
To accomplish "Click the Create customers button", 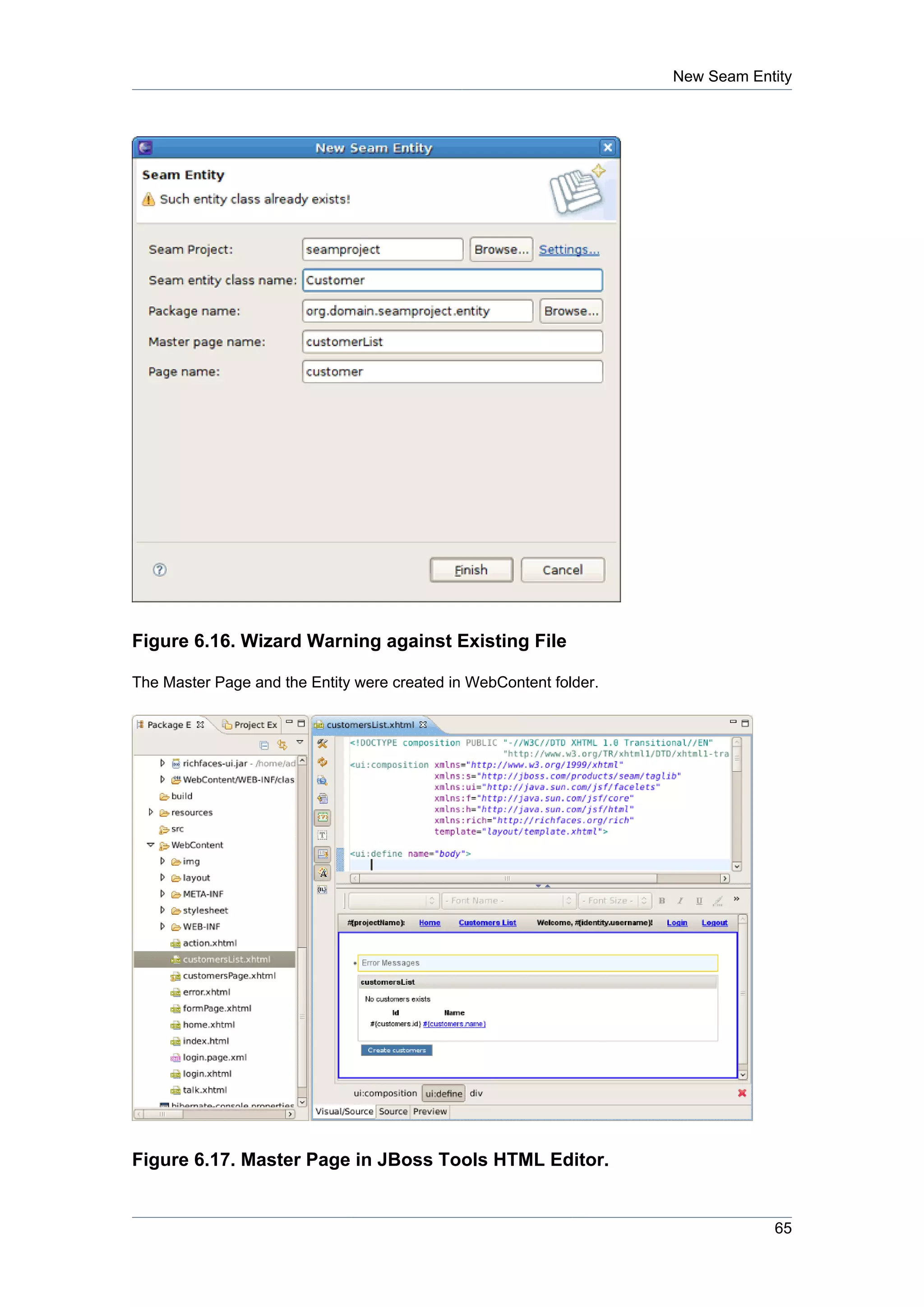I will [397, 1050].
